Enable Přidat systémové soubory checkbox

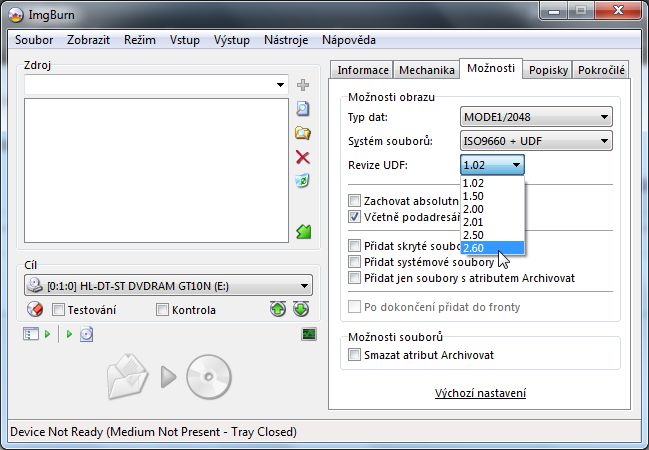(354, 262)
